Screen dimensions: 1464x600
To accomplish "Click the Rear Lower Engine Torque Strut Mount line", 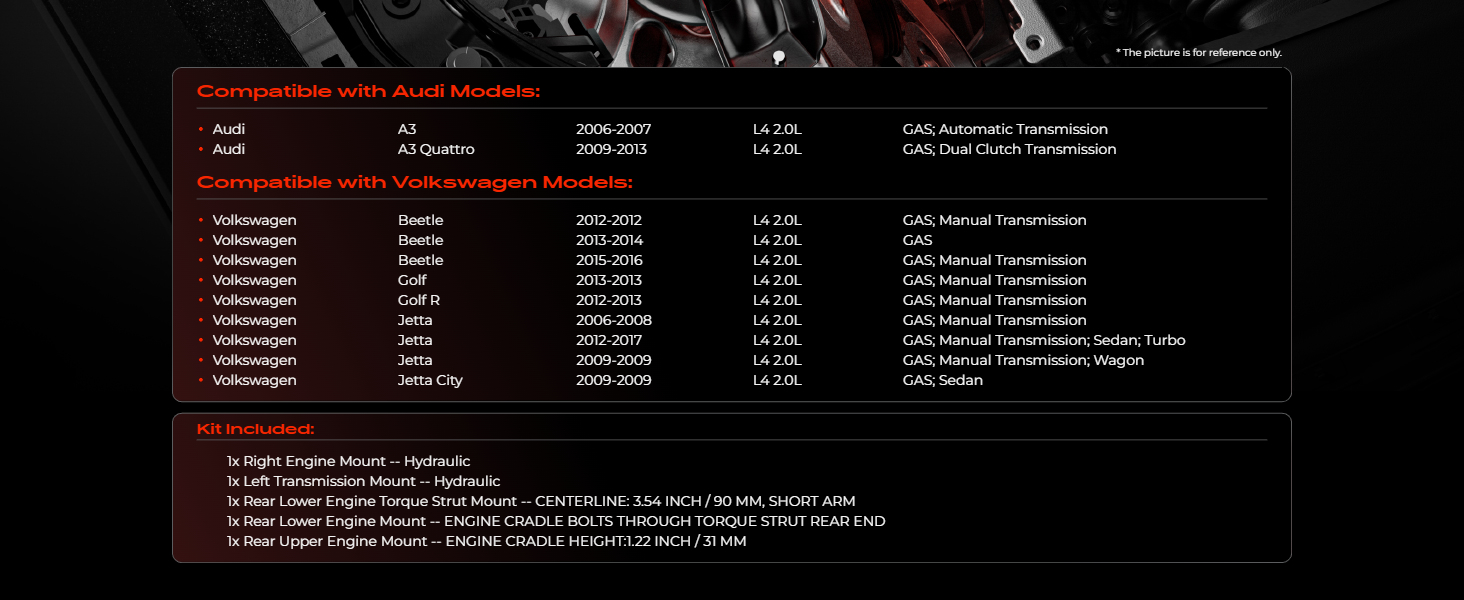I will point(541,502).
